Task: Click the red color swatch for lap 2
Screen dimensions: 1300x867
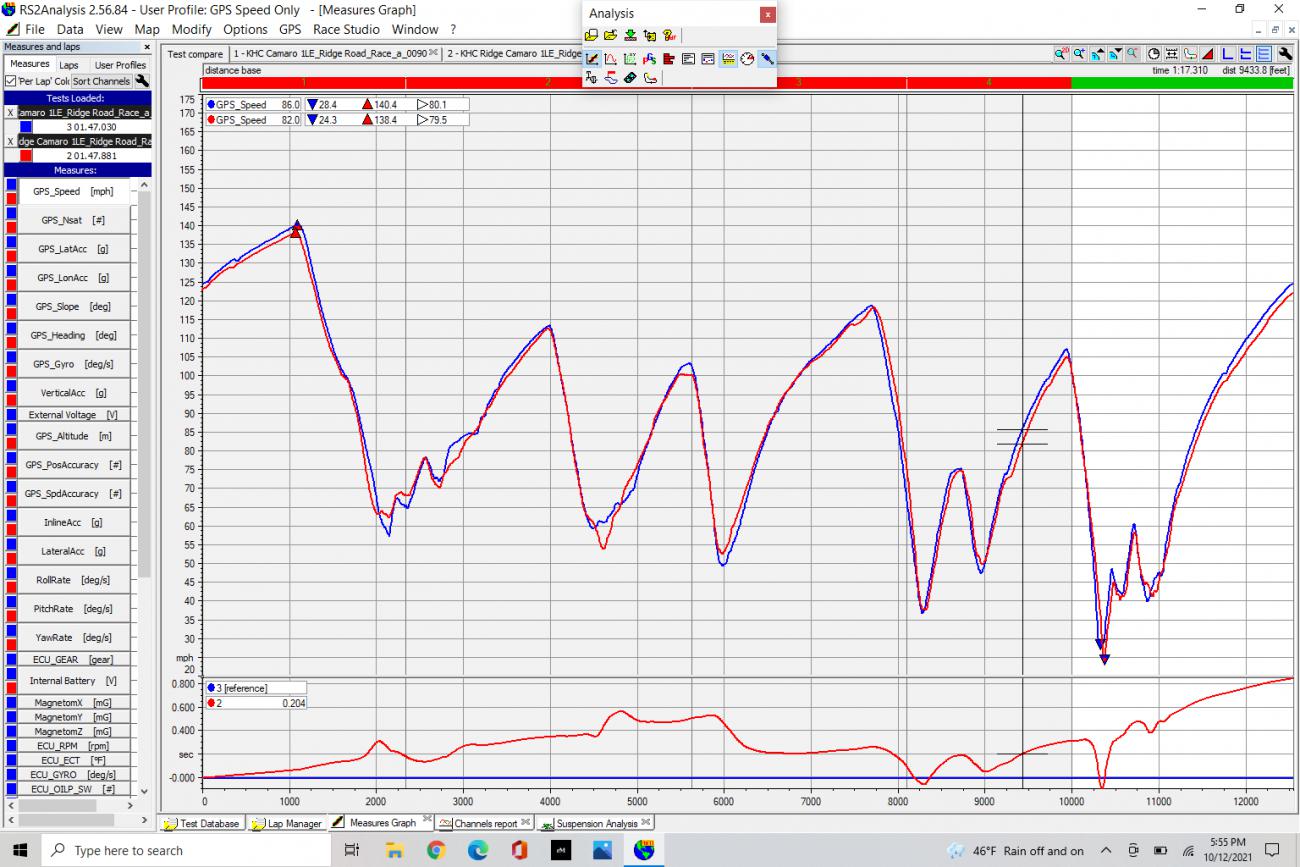Action: 26,155
